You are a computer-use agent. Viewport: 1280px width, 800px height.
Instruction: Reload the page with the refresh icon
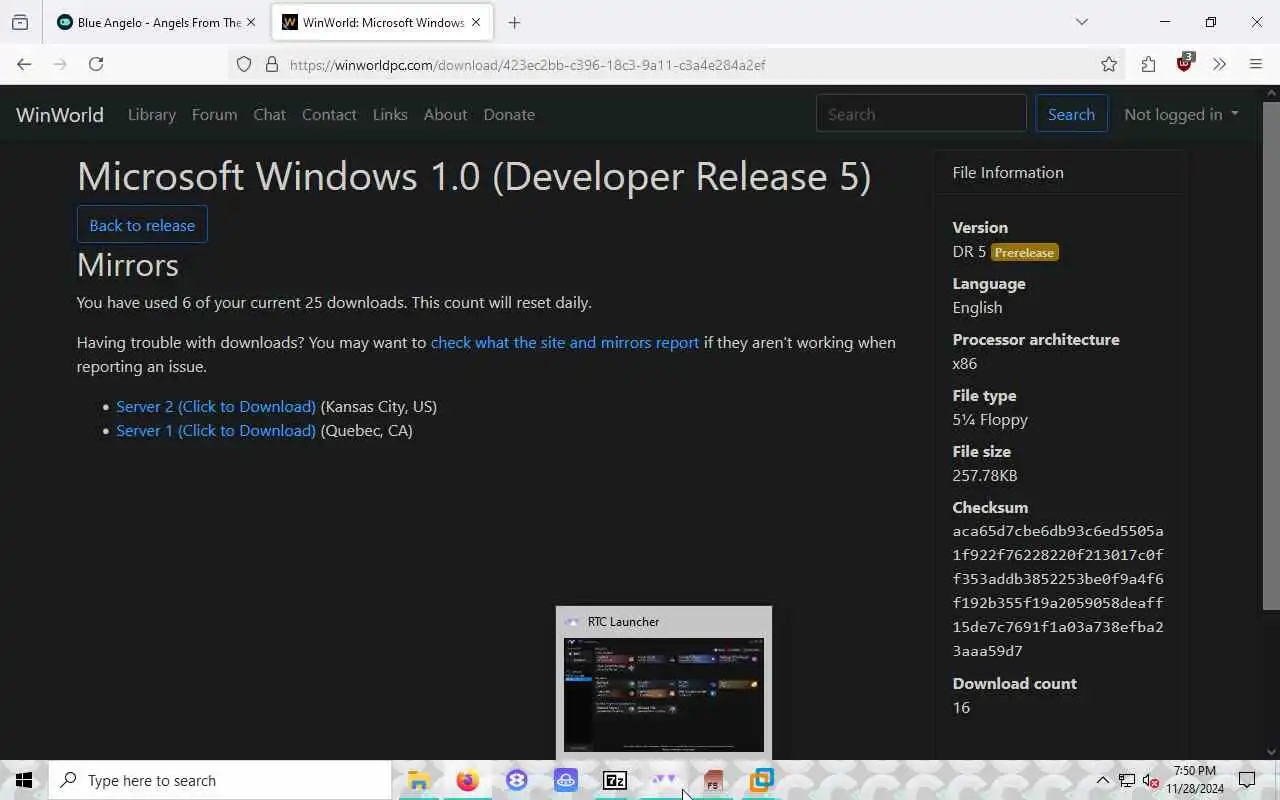point(96,64)
